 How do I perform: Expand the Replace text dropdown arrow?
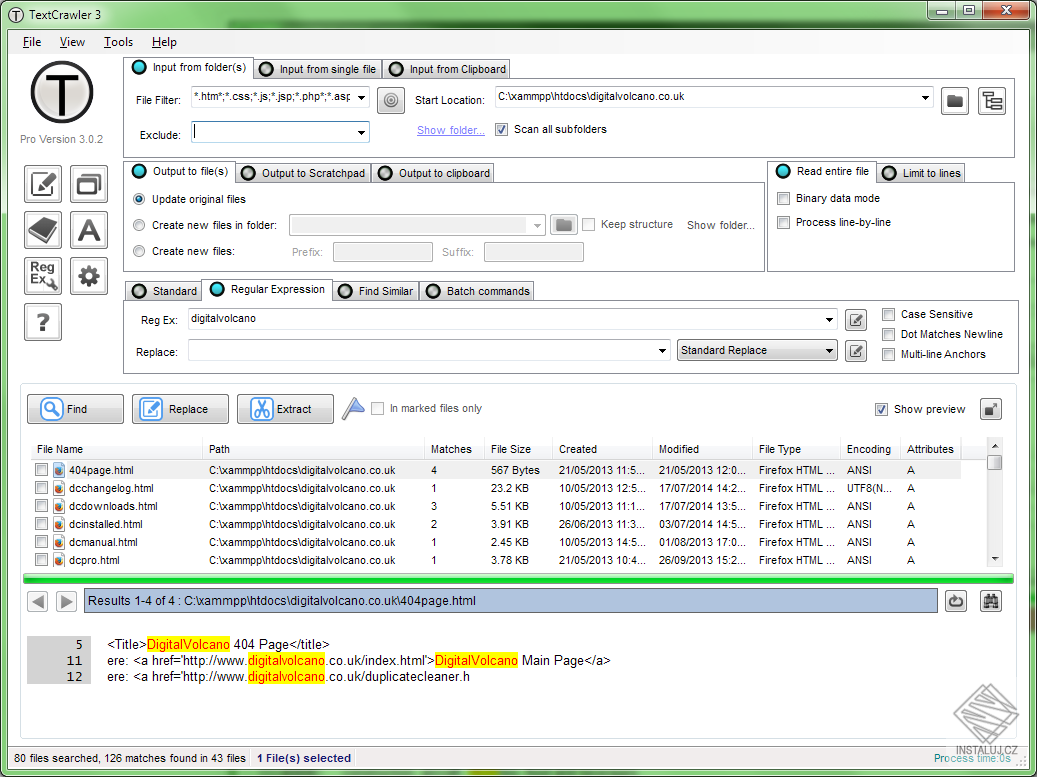662,350
